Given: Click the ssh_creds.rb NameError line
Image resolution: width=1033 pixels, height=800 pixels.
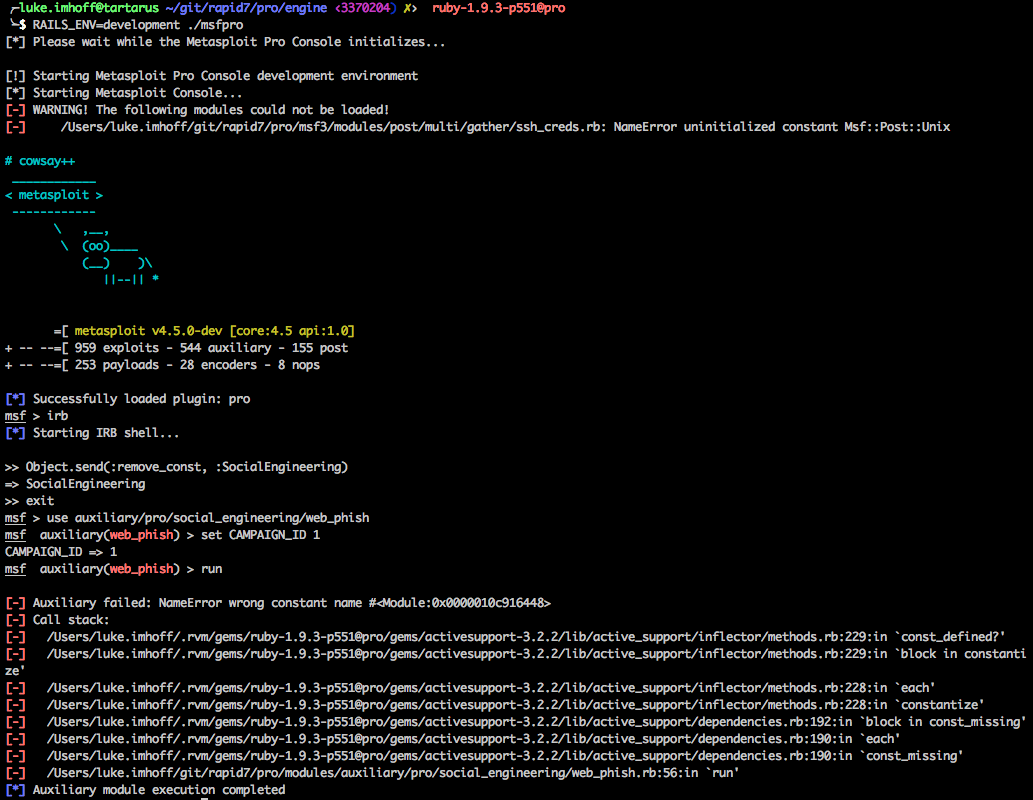Looking at the screenshot, I should (478, 127).
